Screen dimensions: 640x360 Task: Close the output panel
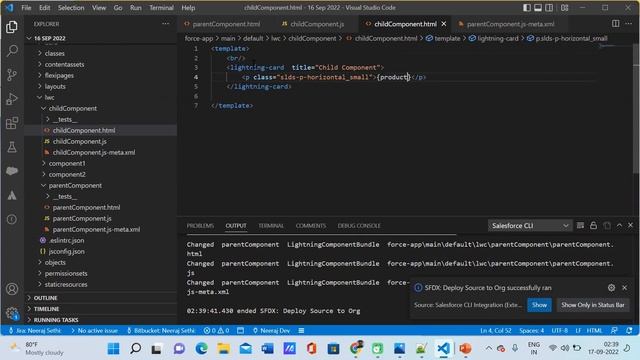click(x=630, y=225)
